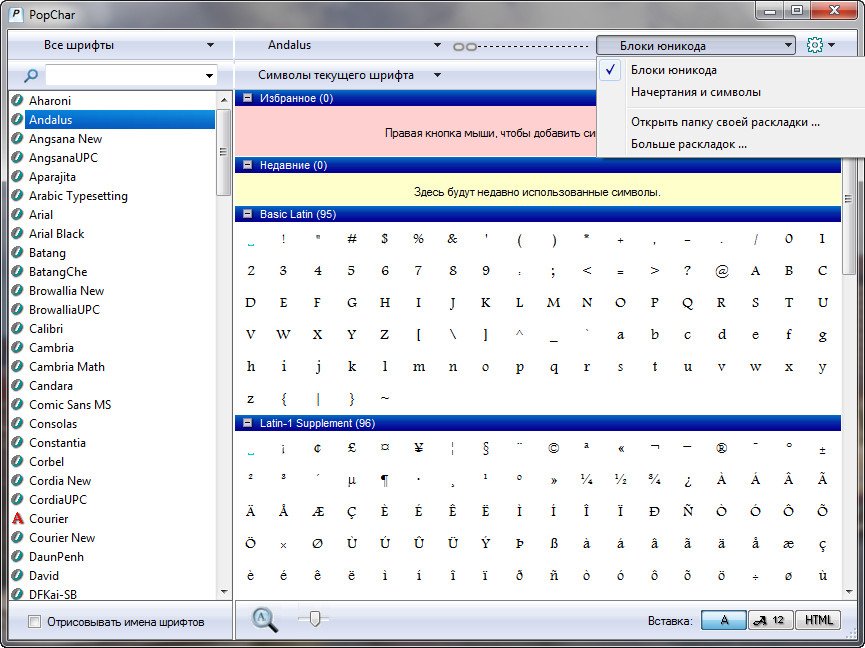This screenshot has height=648, width=865.
Task: Click the zoom magnifier icon at bottom
Action: coord(265,619)
